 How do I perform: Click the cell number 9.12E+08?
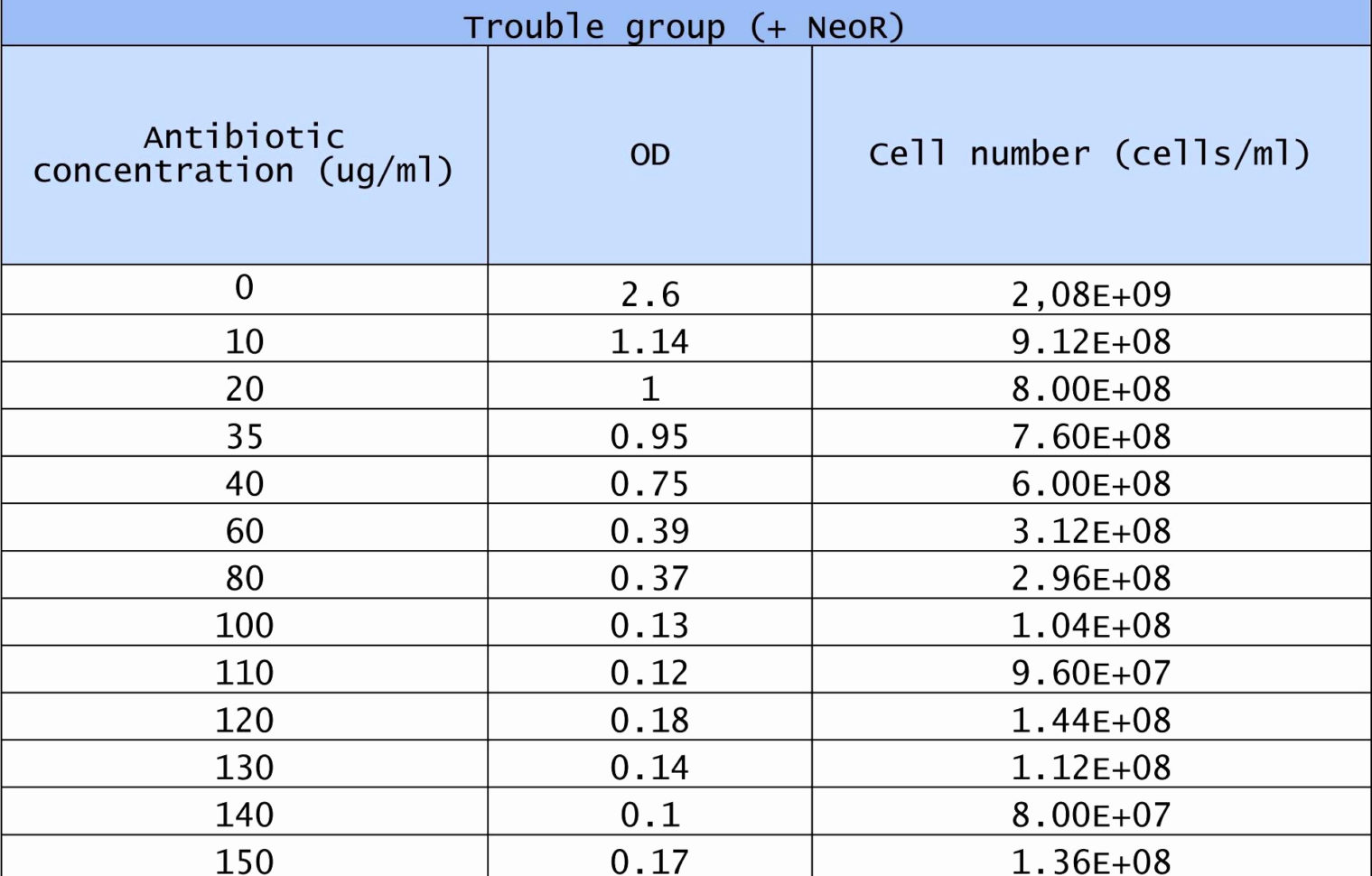click(1090, 341)
